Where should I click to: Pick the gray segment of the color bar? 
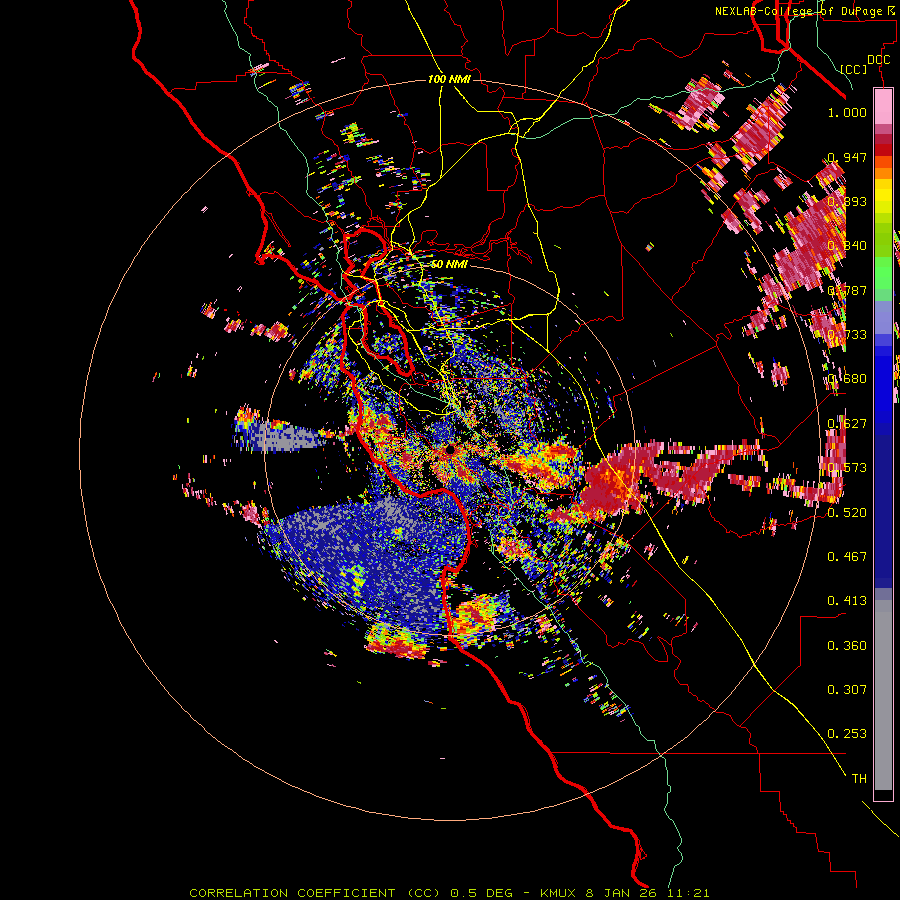(883, 695)
